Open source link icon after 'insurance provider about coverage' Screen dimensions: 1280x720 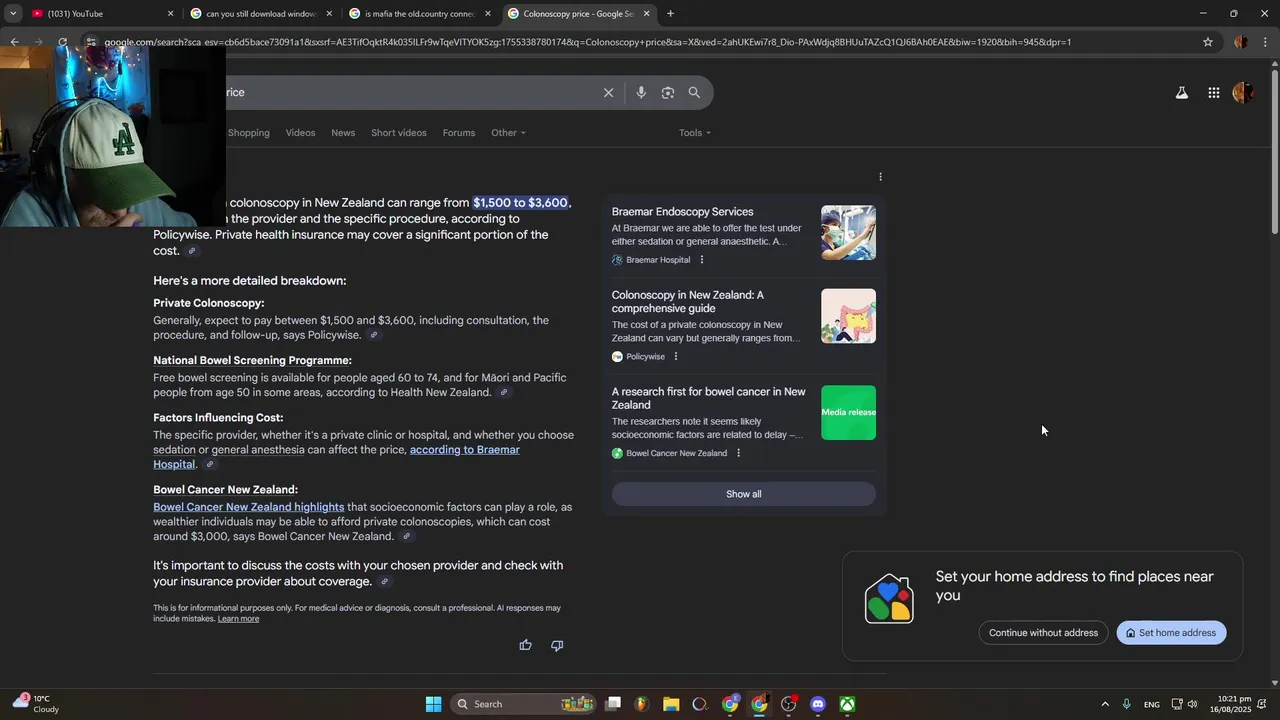point(385,582)
